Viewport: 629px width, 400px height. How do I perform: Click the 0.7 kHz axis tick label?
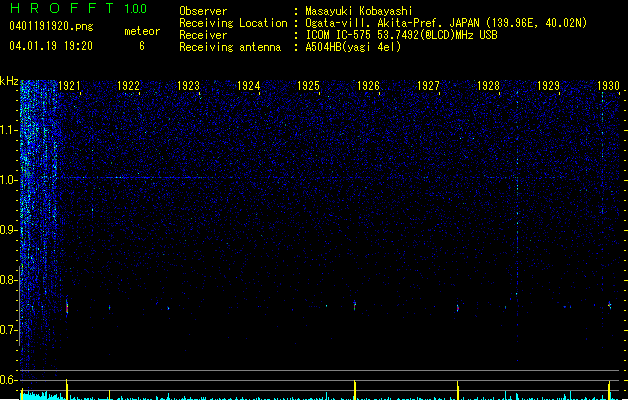coord(8,330)
